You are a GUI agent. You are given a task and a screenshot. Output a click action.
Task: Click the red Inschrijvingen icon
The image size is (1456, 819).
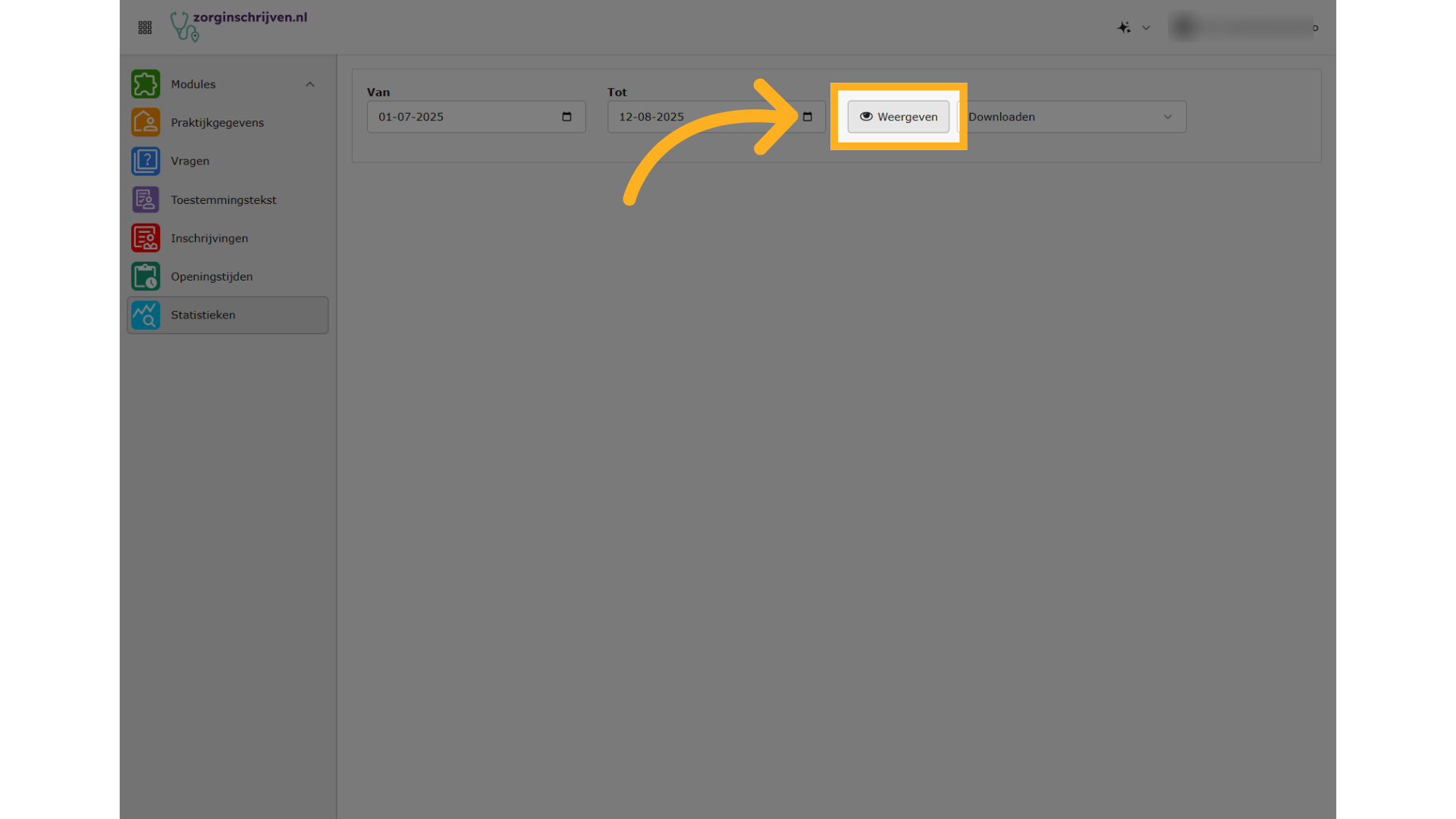(x=146, y=238)
